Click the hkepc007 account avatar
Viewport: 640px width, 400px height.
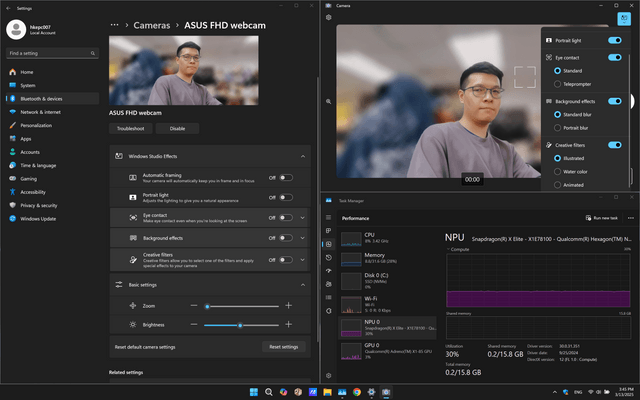(x=16, y=29)
